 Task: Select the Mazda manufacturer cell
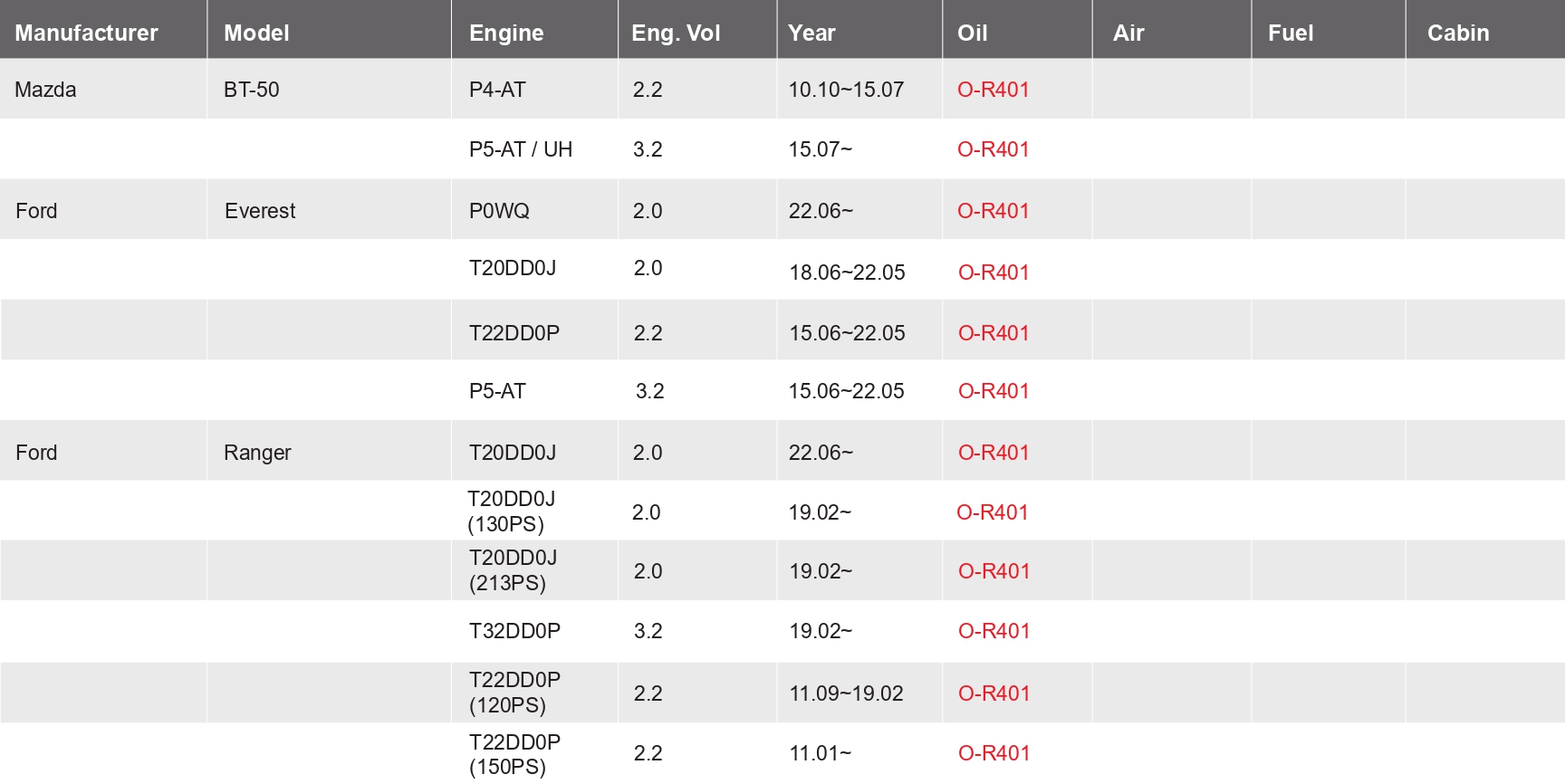point(45,90)
